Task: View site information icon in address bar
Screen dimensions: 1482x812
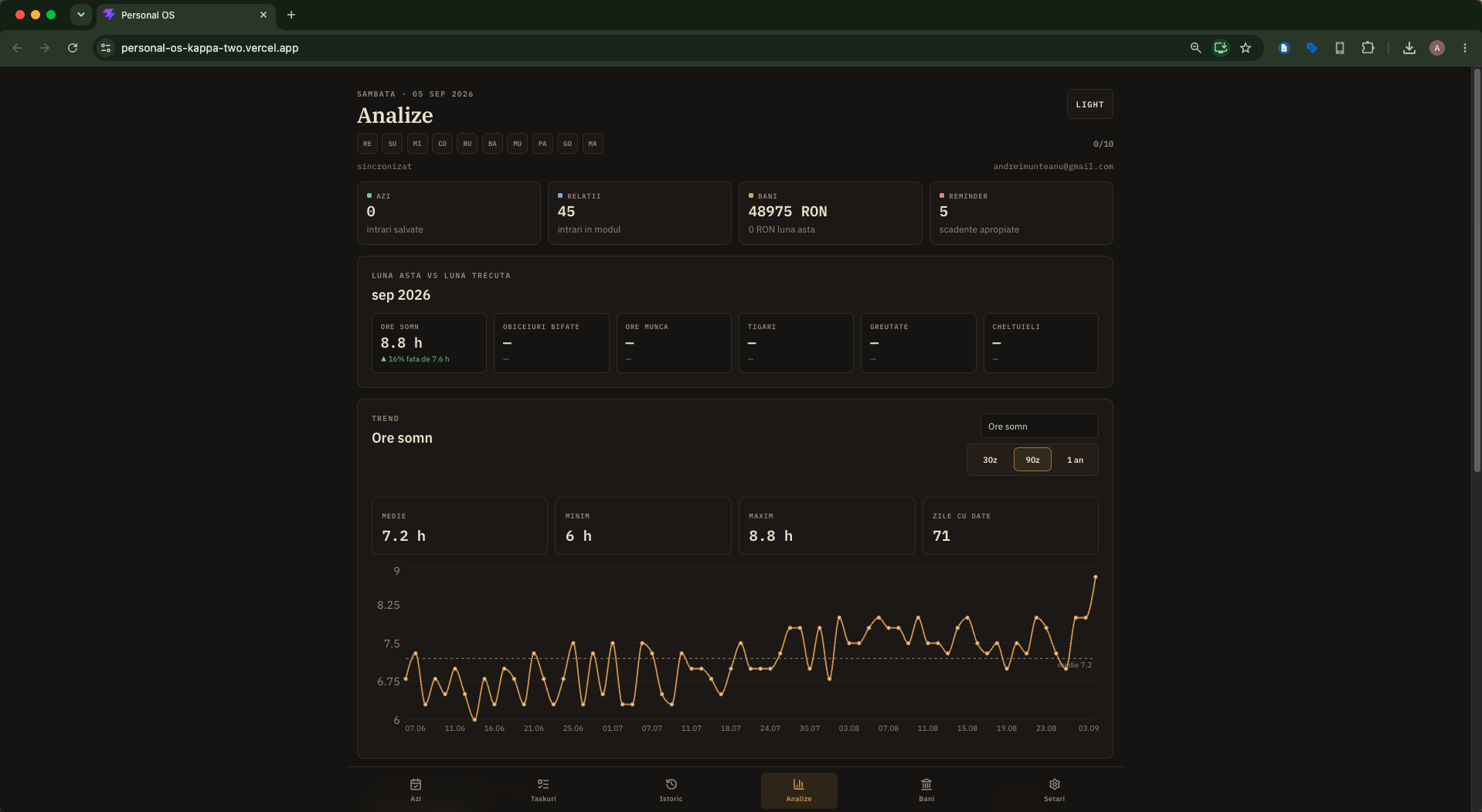Action: [x=106, y=48]
